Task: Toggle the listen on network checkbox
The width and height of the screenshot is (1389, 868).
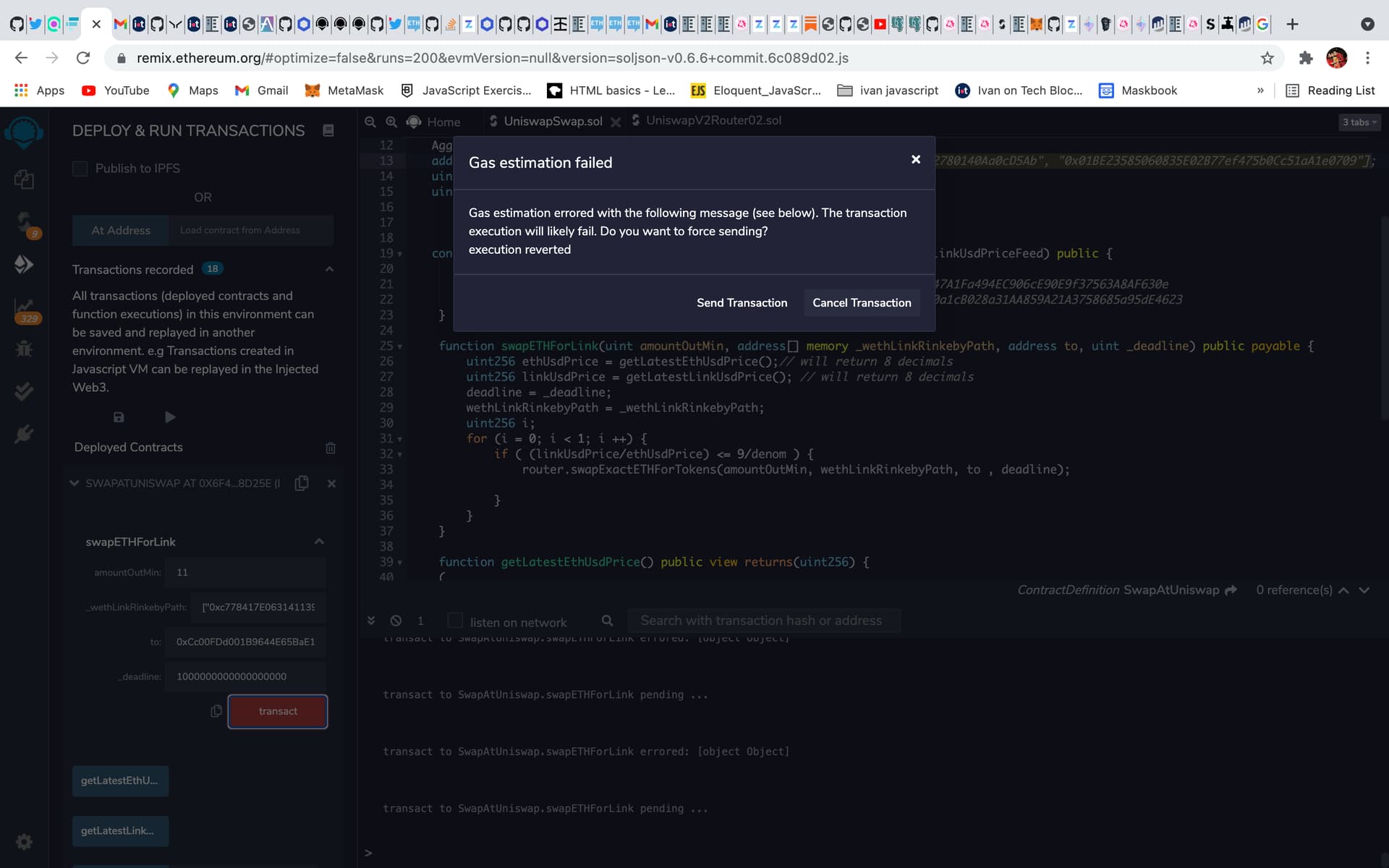Action: (x=455, y=621)
